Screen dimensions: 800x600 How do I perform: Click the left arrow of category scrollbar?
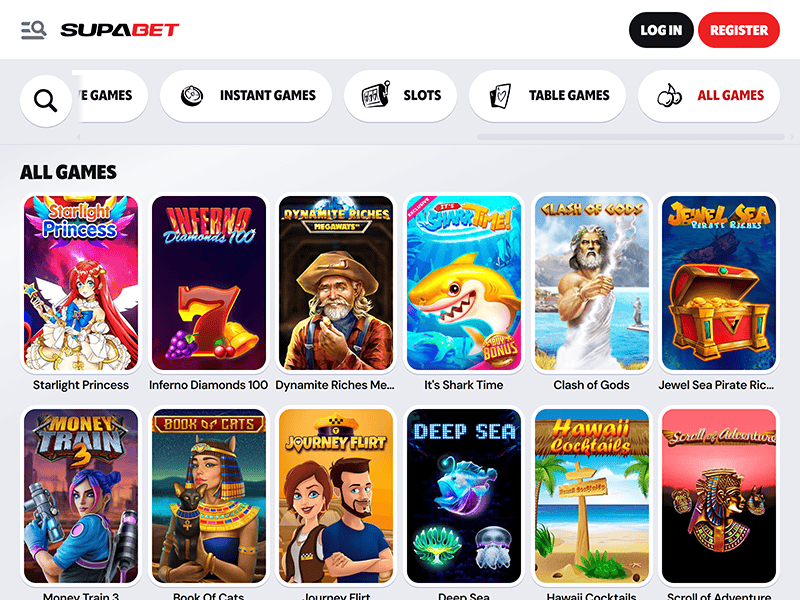79,137
